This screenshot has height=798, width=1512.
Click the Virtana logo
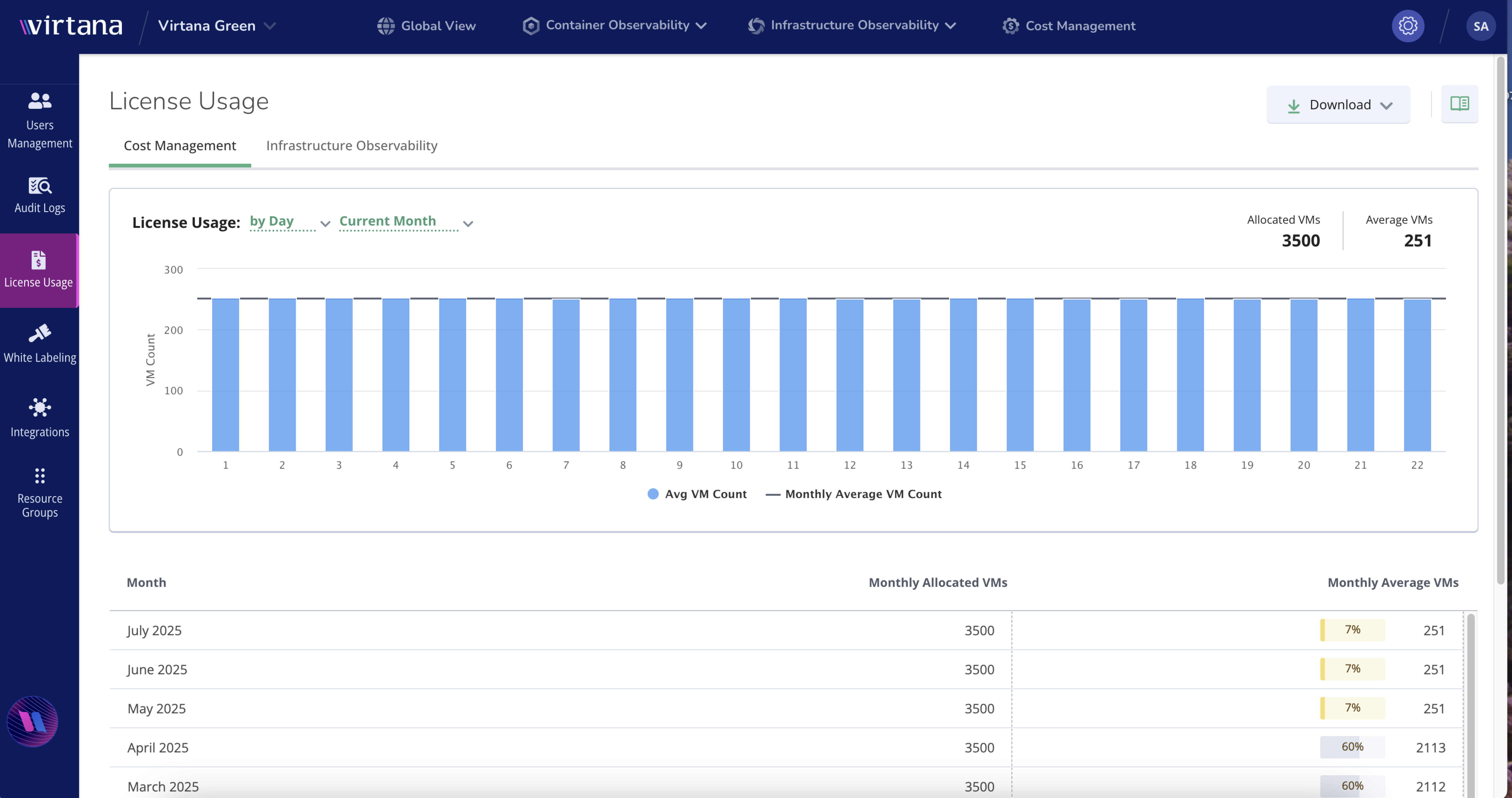(71, 26)
